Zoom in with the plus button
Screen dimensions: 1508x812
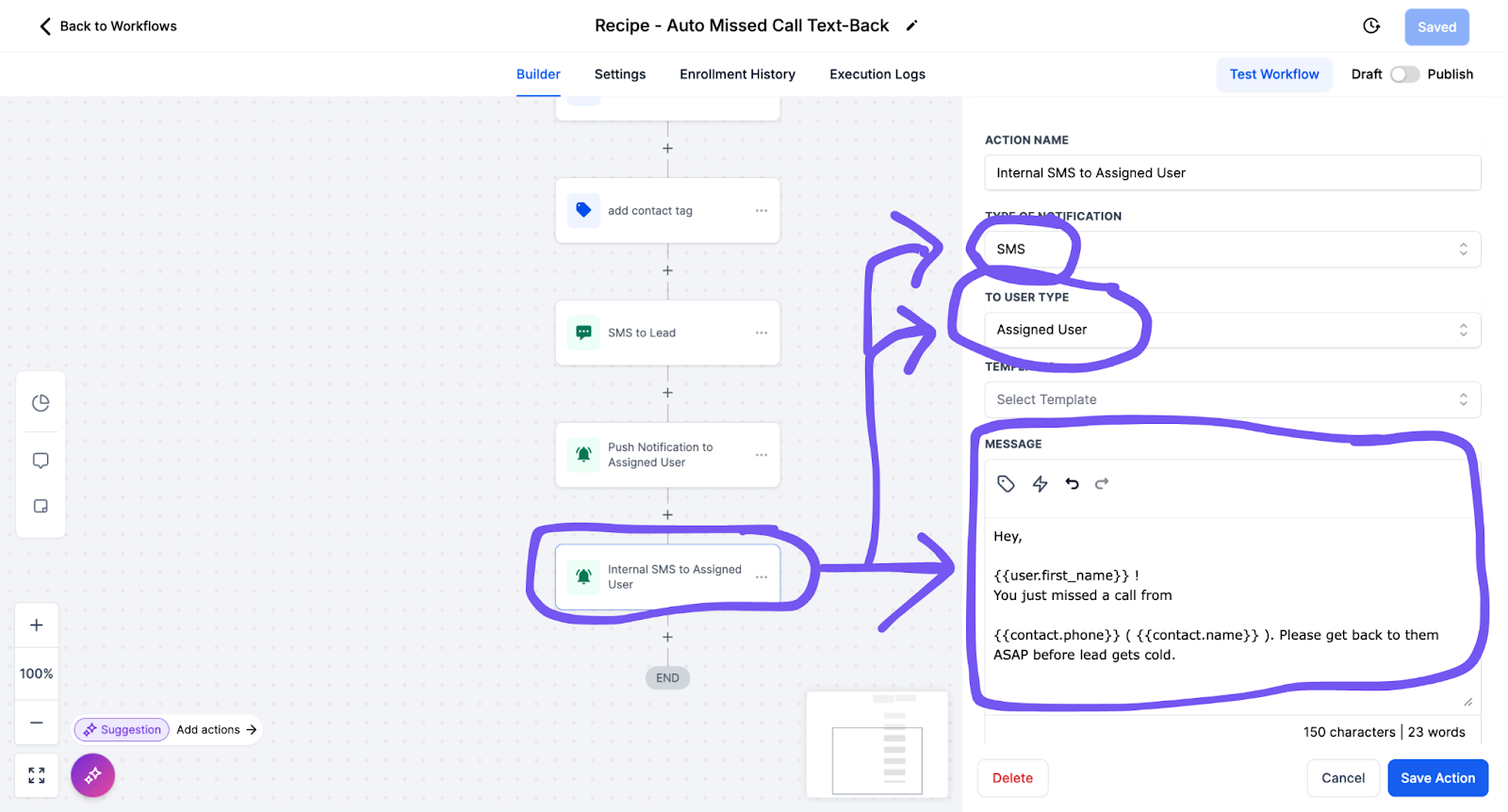(37, 625)
